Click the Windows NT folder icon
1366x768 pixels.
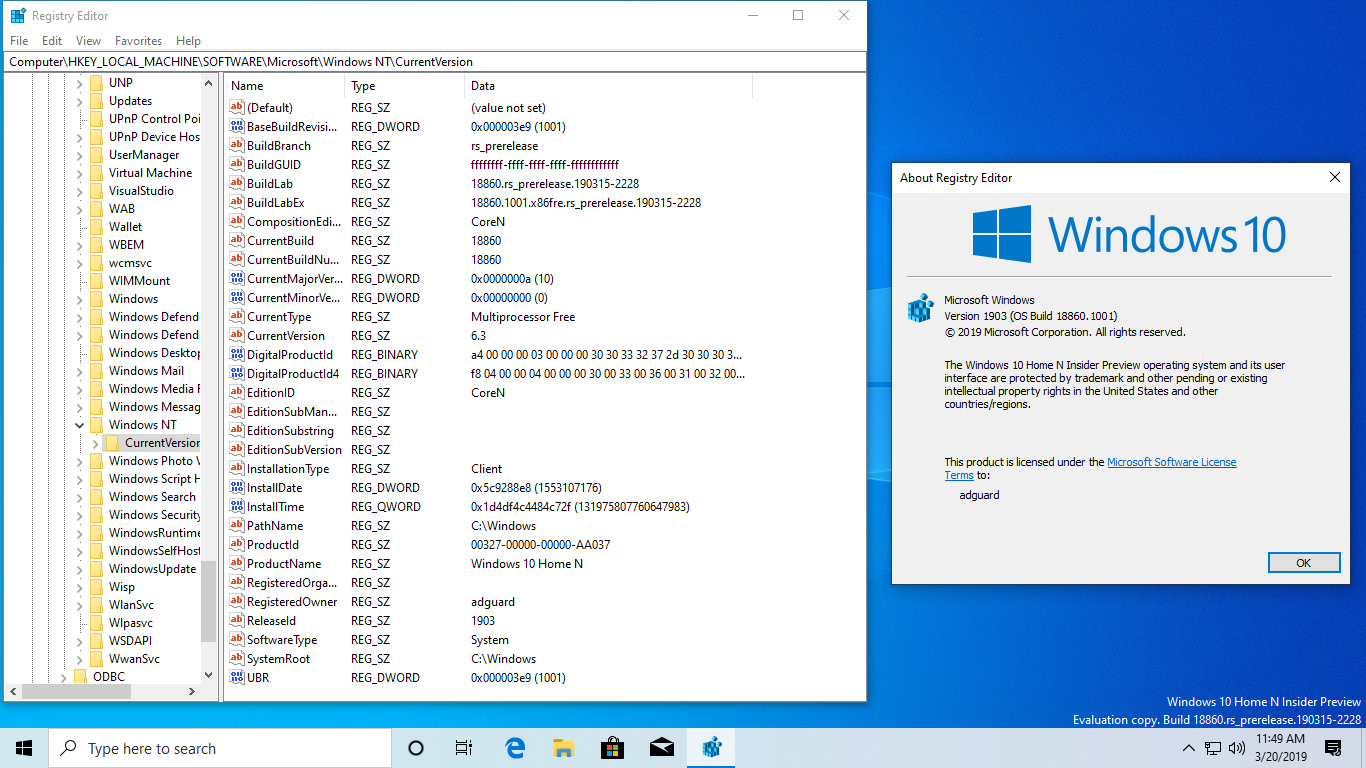point(96,424)
